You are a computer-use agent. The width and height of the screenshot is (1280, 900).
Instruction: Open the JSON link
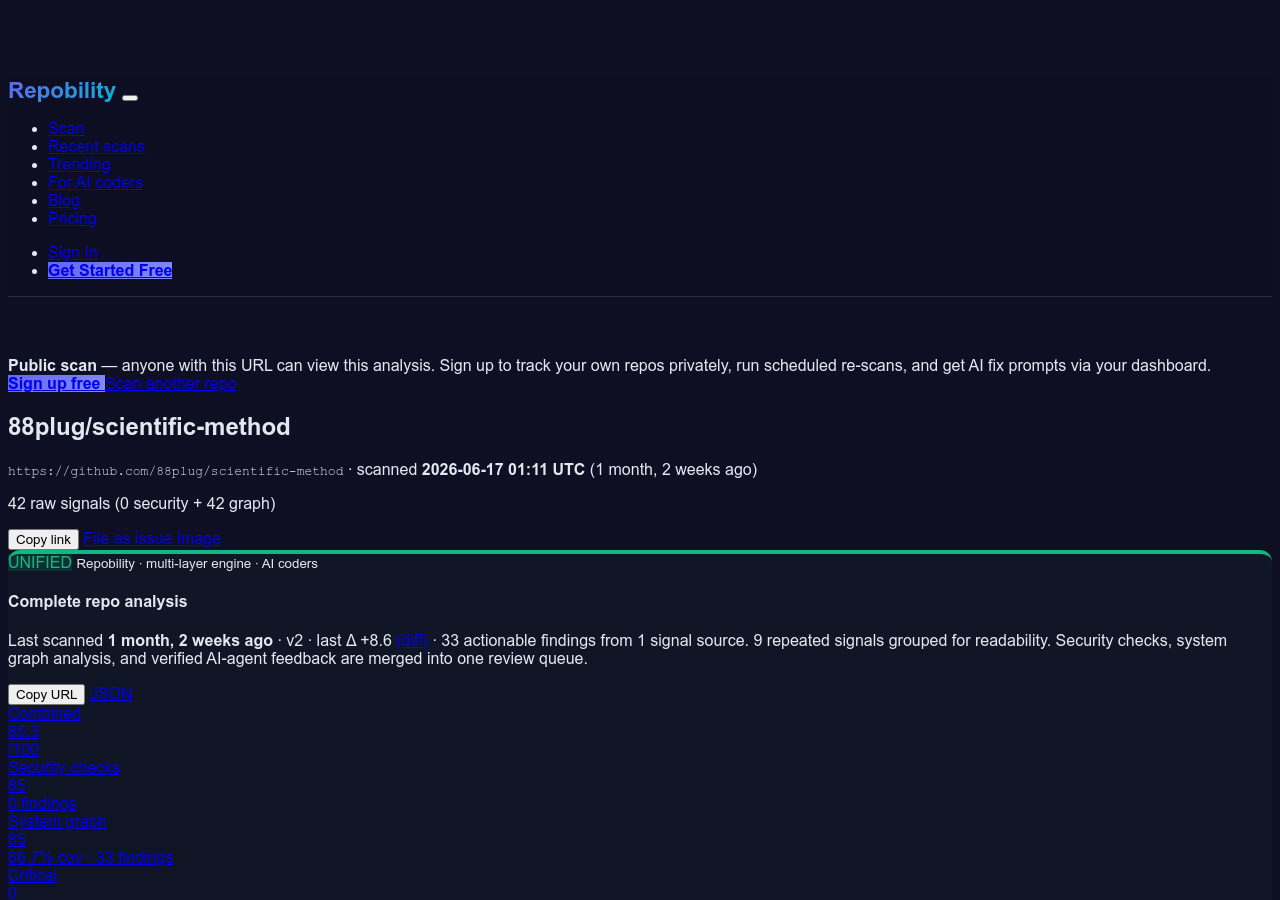[111, 693]
